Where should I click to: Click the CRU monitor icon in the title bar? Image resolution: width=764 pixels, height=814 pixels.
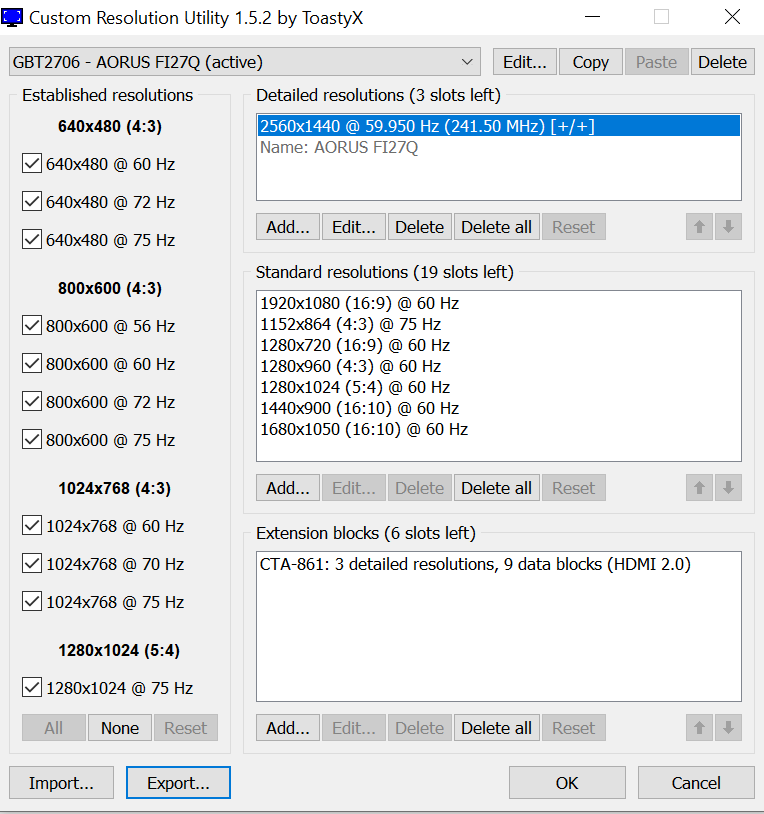click(12, 18)
